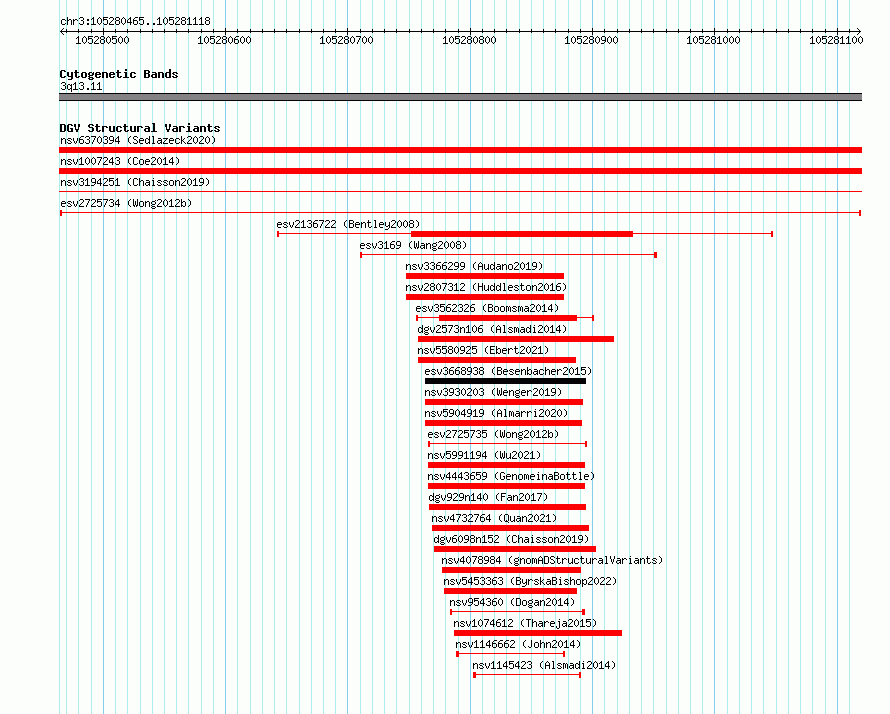Open nsv2807312 (Huddleston2016) label
This screenshot has height=714, width=890.
tap(486, 287)
